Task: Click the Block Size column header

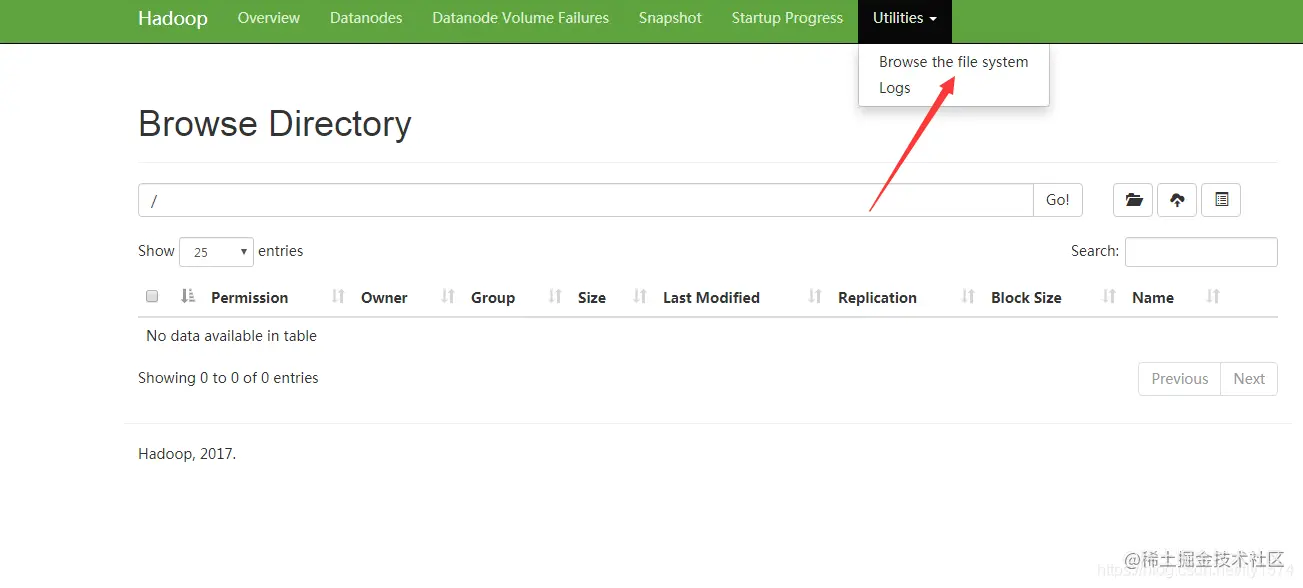Action: pyautogui.click(x=1026, y=298)
